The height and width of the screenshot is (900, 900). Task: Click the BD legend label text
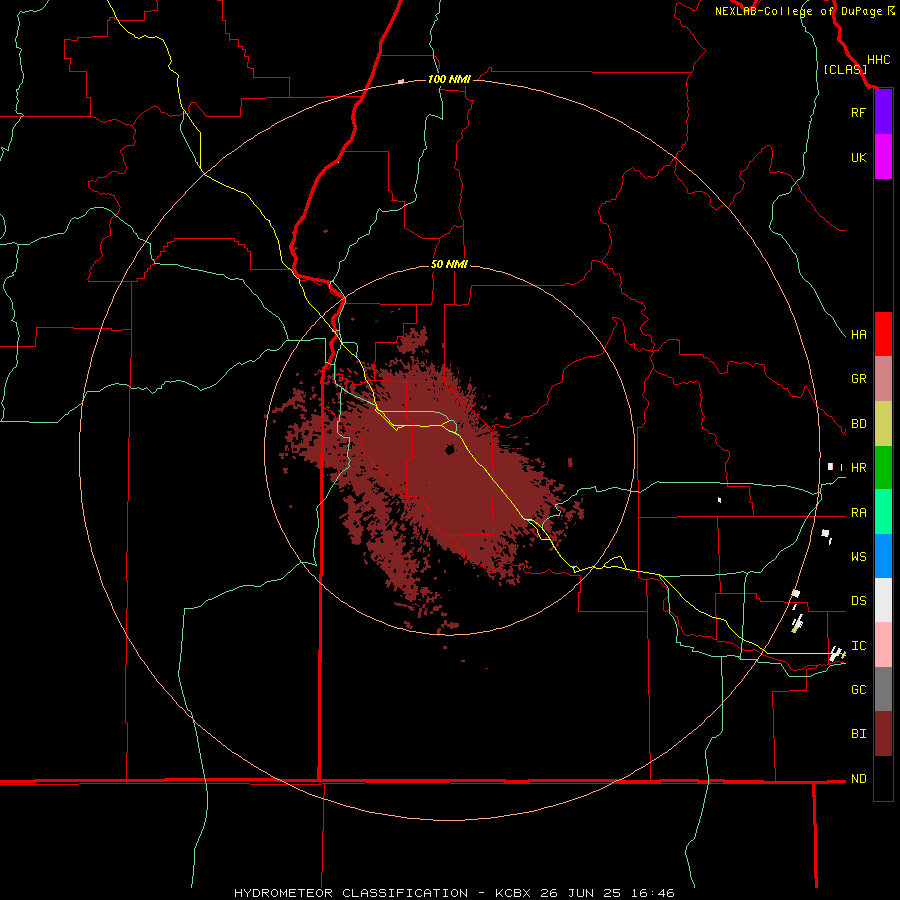click(858, 424)
